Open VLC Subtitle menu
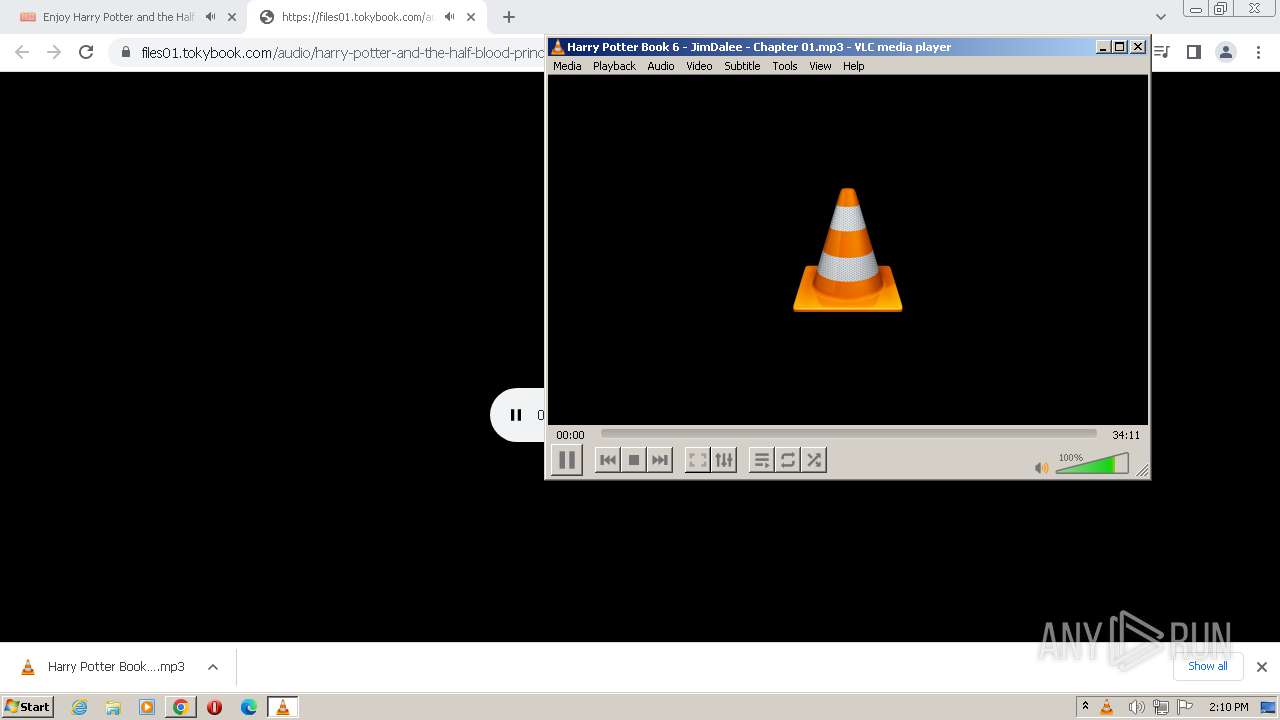The height and width of the screenshot is (720, 1280). [742, 66]
